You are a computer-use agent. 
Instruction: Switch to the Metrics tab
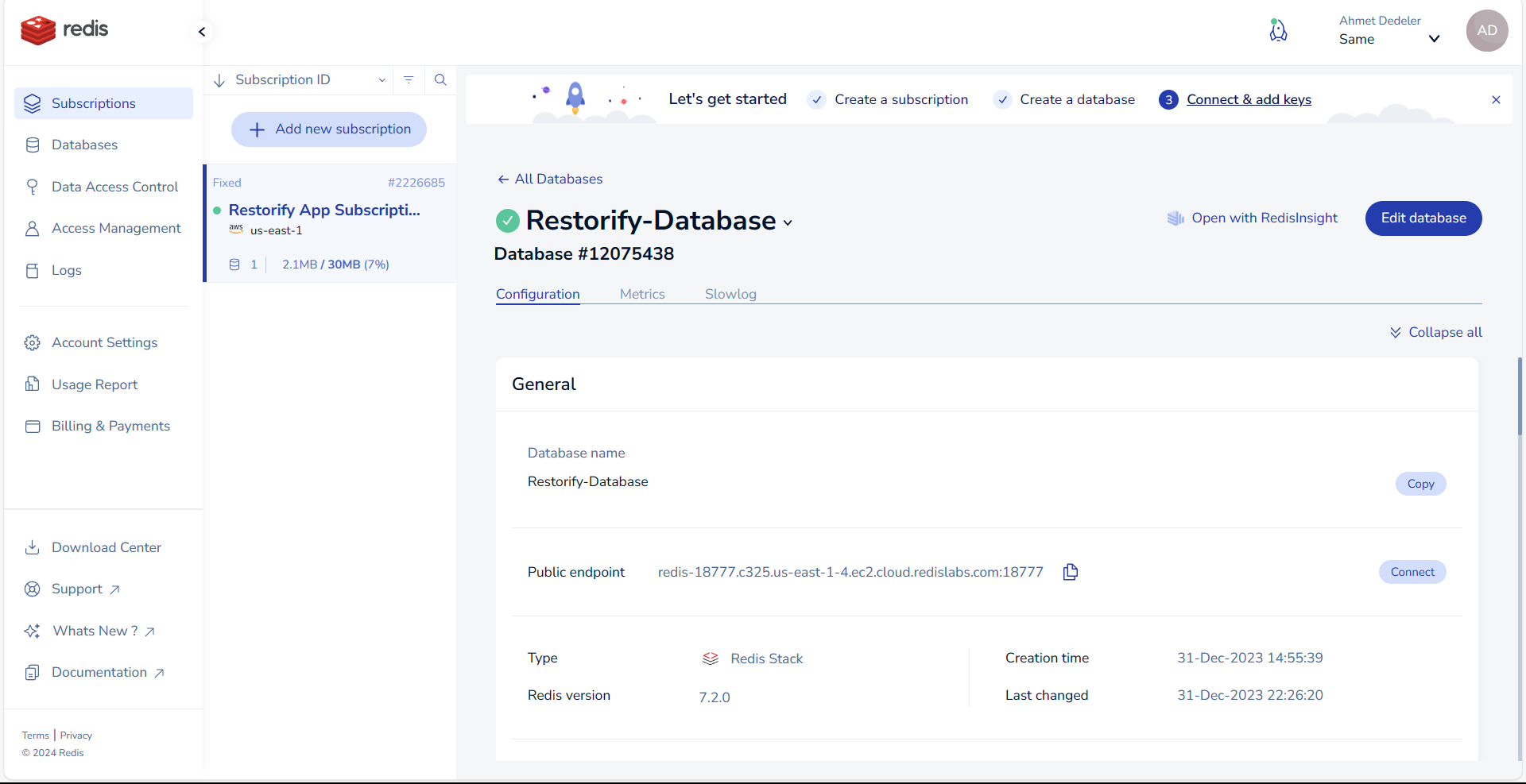(642, 294)
